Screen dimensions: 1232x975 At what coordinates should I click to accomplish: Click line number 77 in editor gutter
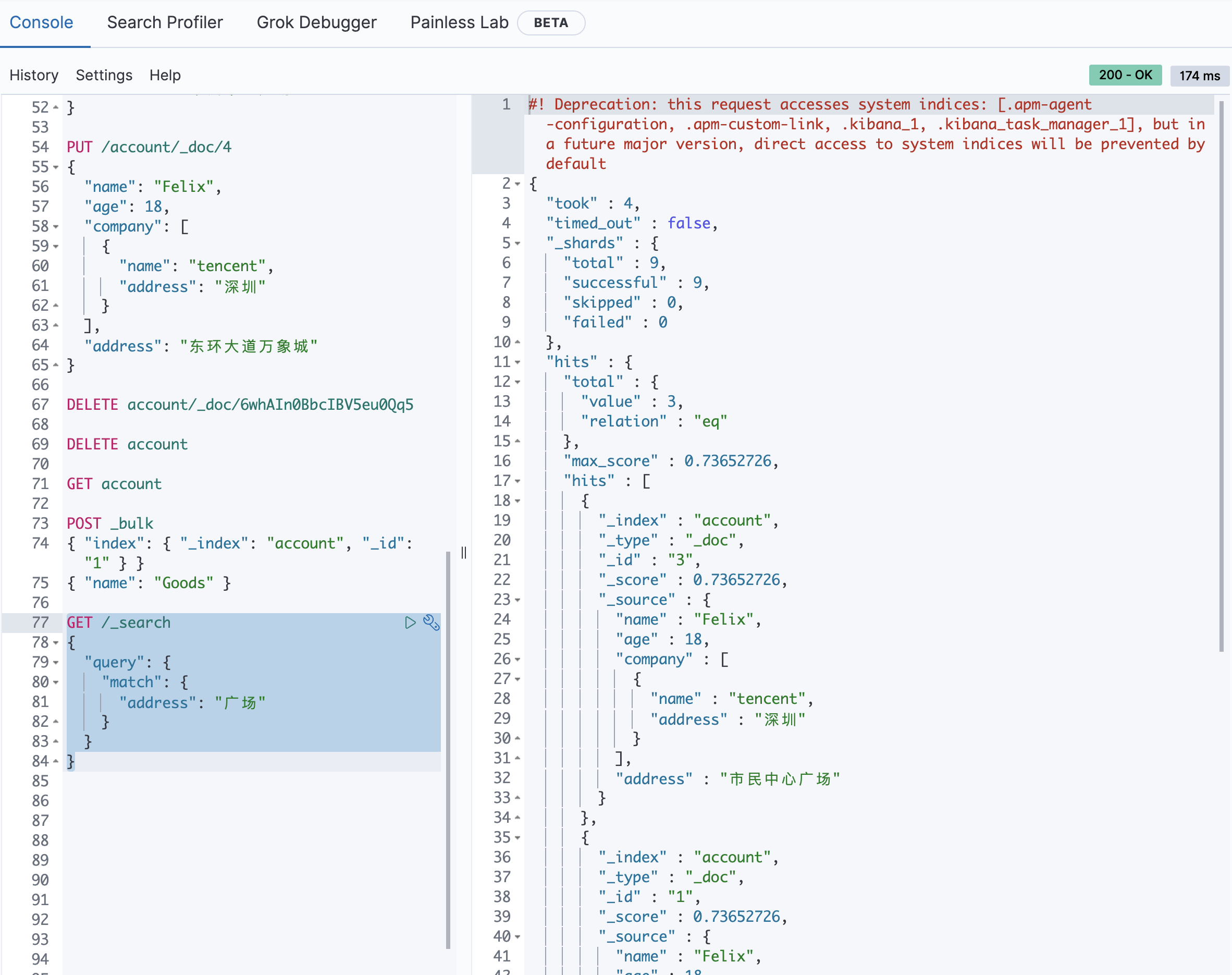tap(41, 622)
